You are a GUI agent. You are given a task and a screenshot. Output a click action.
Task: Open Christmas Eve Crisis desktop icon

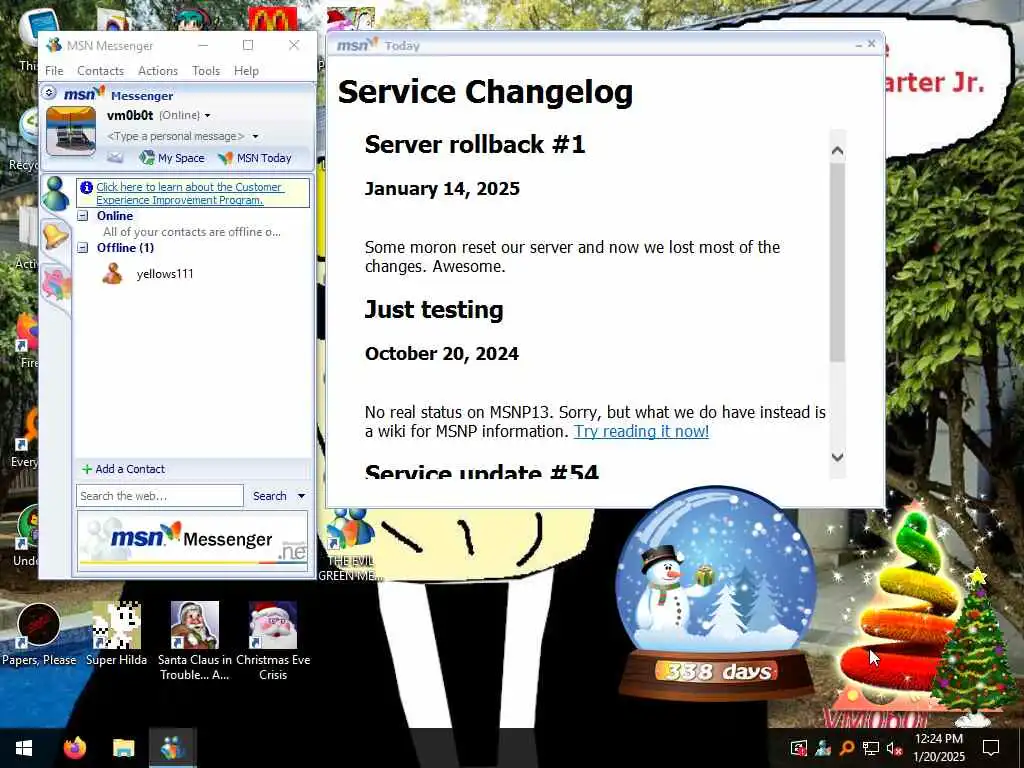pyautogui.click(x=273, y=641)
